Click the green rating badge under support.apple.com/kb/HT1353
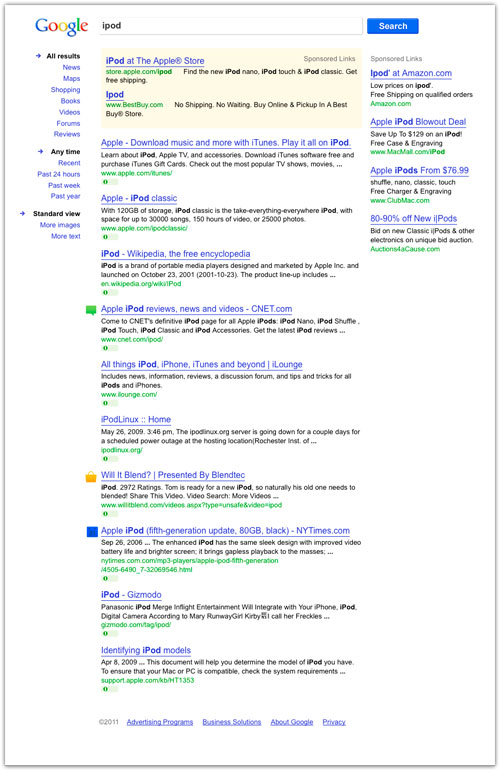The height and width of the screenshot is (771, 500). click(110, 689)
